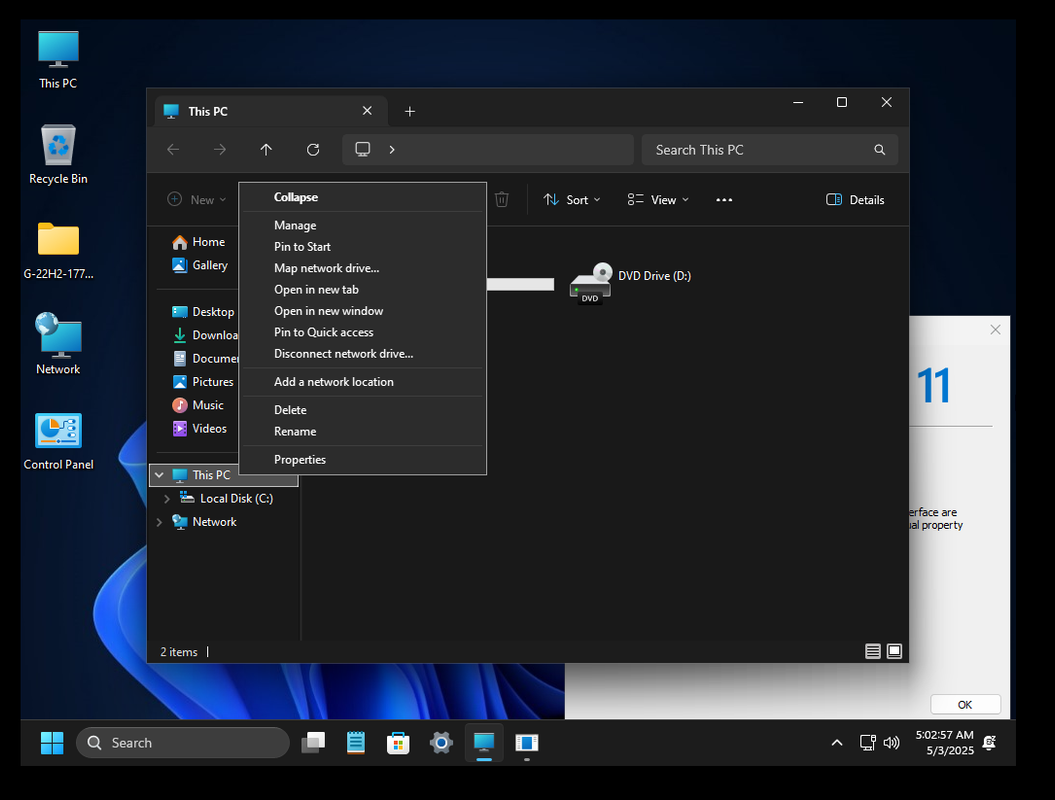Screen dimensions: 1055x800
Task: Select the Network desktop icon
Action: click(x=59, y=344)
